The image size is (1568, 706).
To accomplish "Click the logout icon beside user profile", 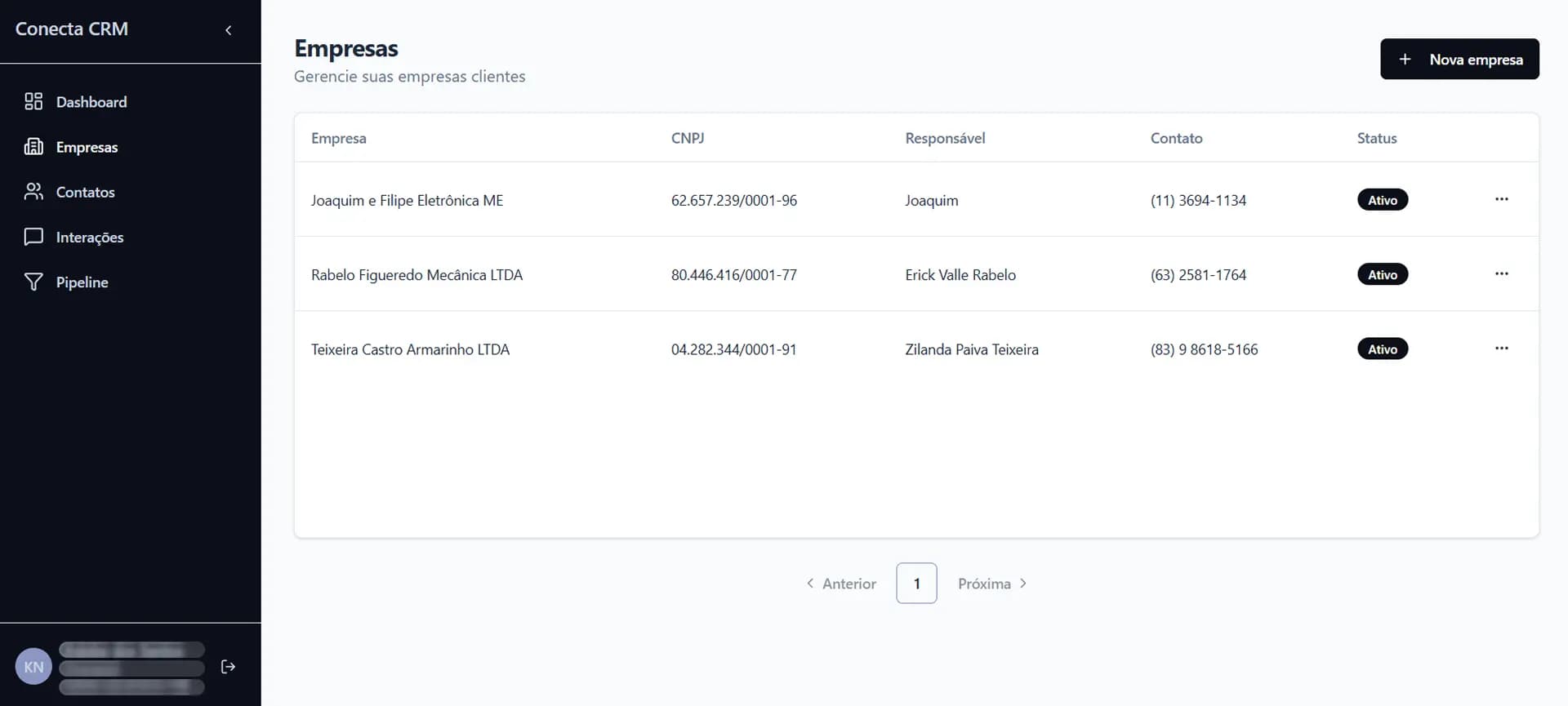I will point(229,667).
